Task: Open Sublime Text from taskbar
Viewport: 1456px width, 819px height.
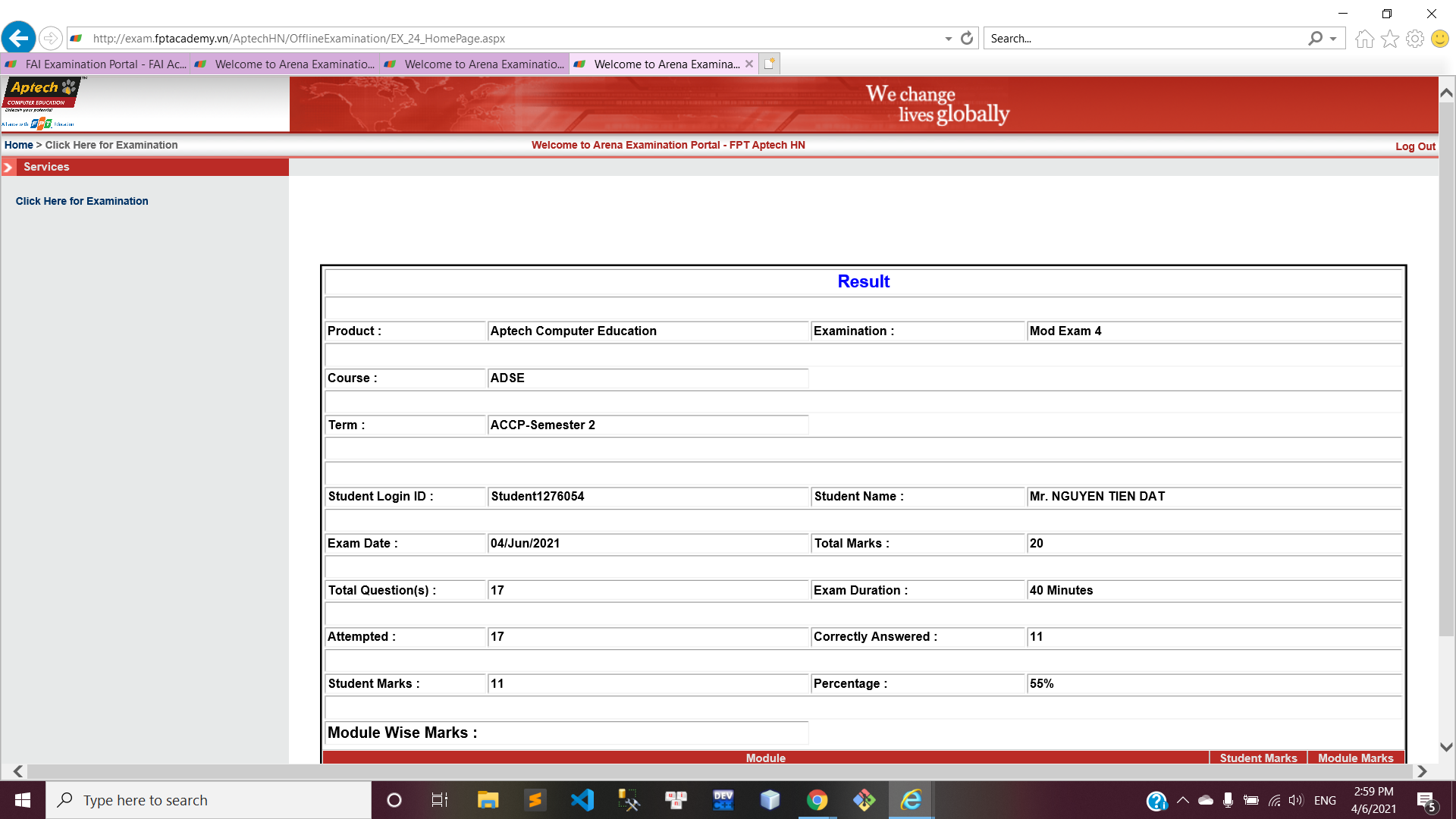Action: (535, 800)
